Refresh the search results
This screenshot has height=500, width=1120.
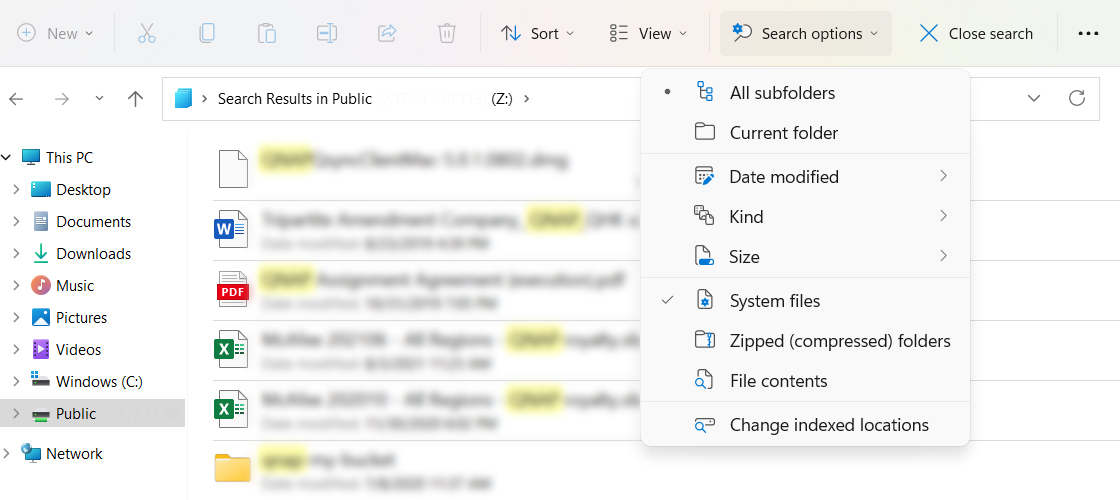1077,98
